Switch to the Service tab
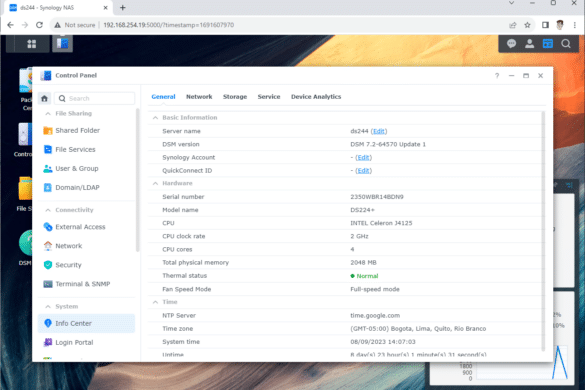 pos(269,97)
